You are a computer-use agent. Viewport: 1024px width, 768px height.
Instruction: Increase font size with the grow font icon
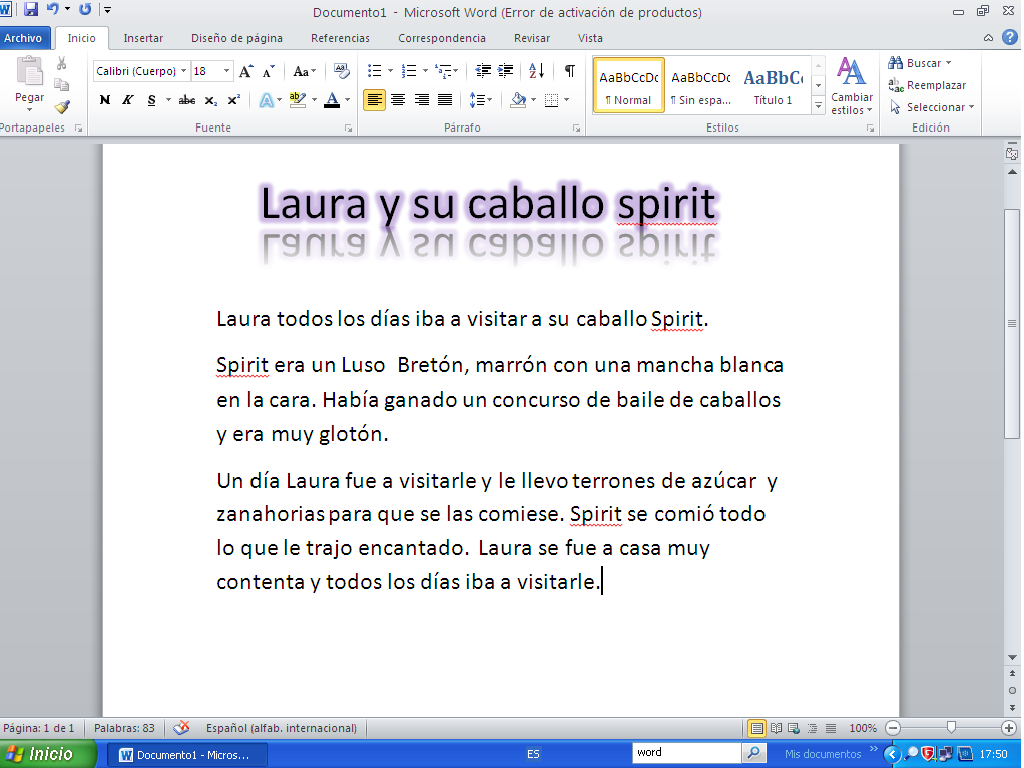pos(246,72)
